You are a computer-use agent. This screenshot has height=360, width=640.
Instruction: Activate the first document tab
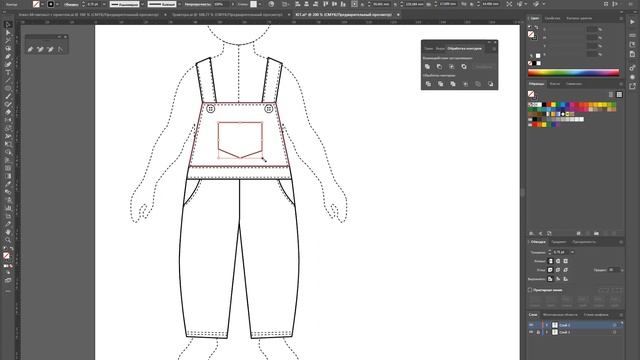click(x=89, y=15)
